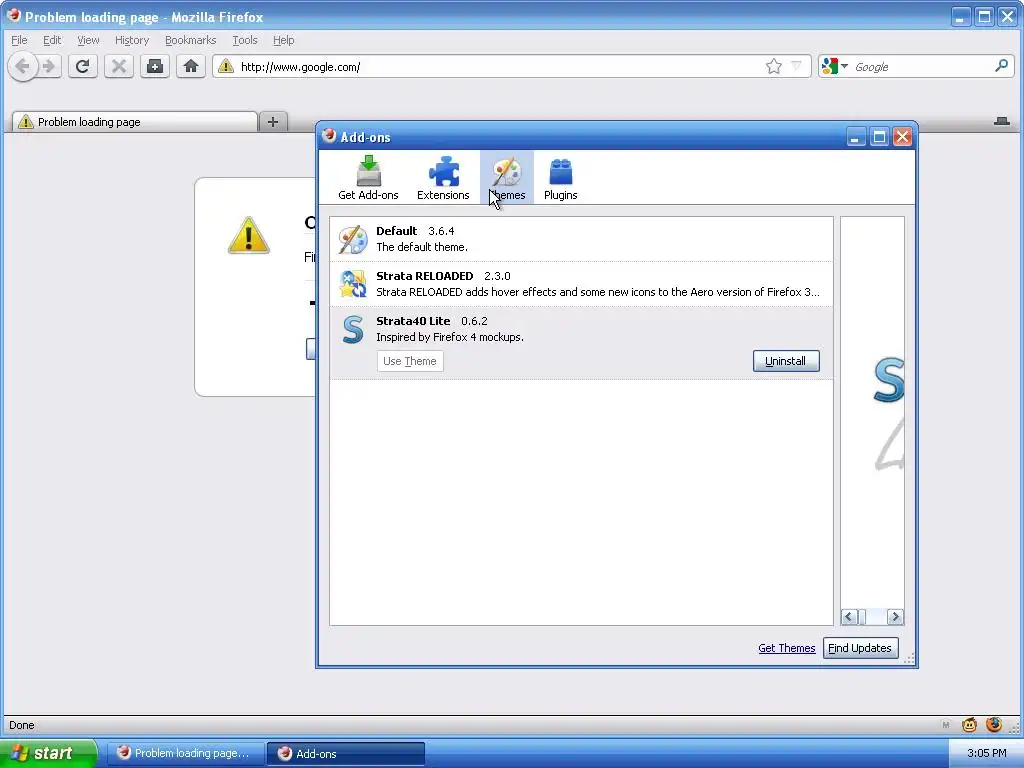Open the Get Themes link
Screen dimensions: 1024x768
[786, 648]
